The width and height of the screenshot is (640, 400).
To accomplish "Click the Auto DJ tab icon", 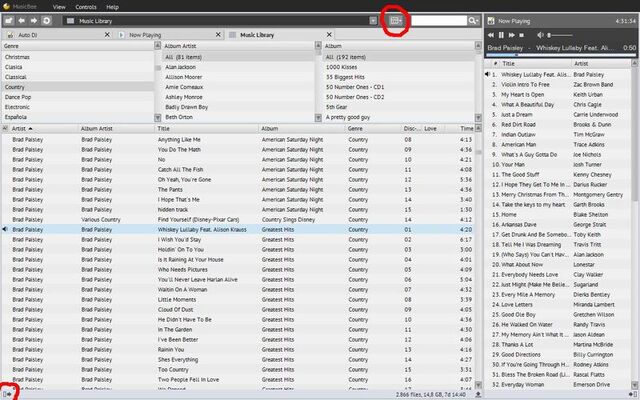I will pos(10,35).
